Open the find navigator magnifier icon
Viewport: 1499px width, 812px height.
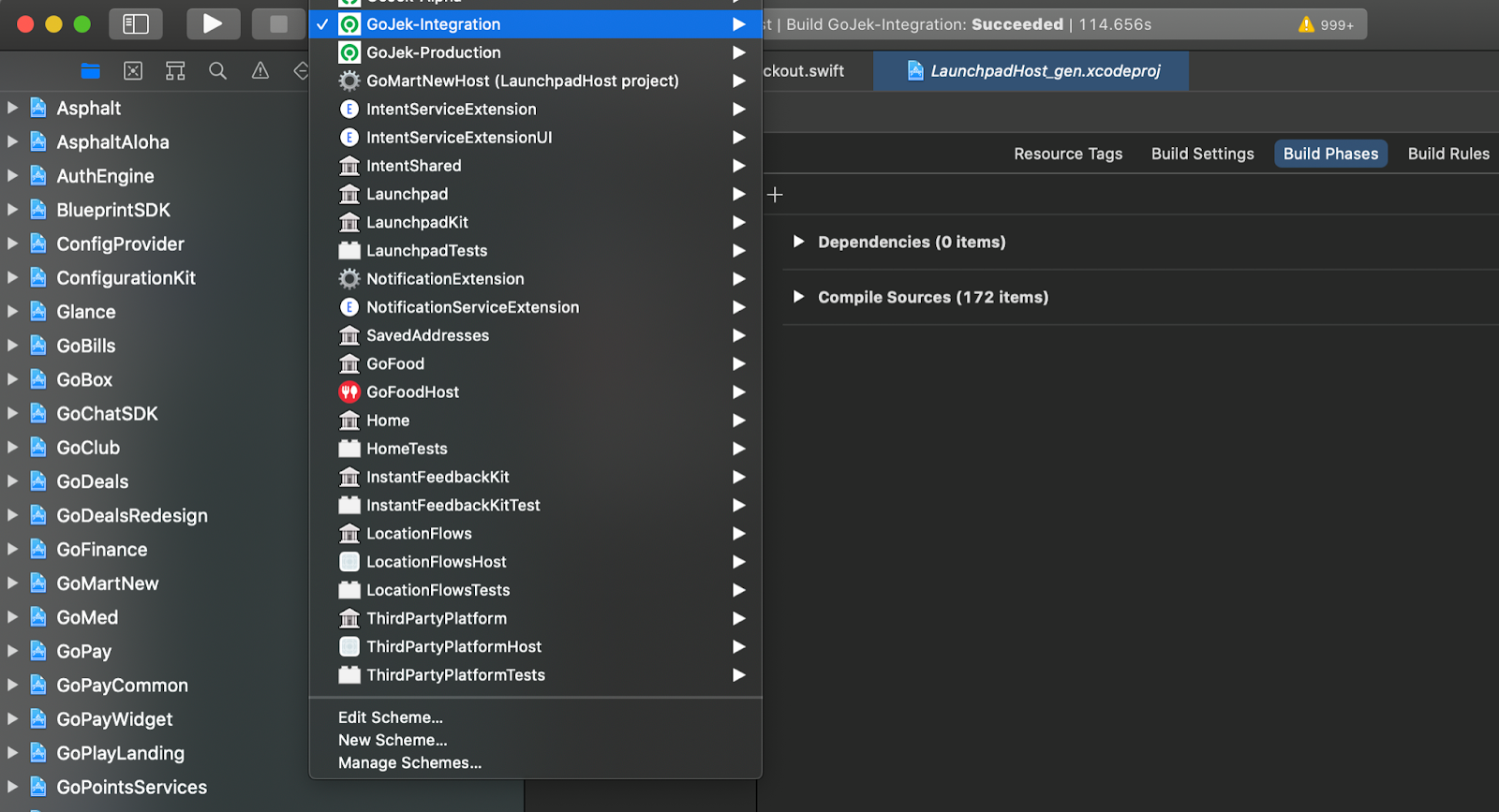coord(217,70)
